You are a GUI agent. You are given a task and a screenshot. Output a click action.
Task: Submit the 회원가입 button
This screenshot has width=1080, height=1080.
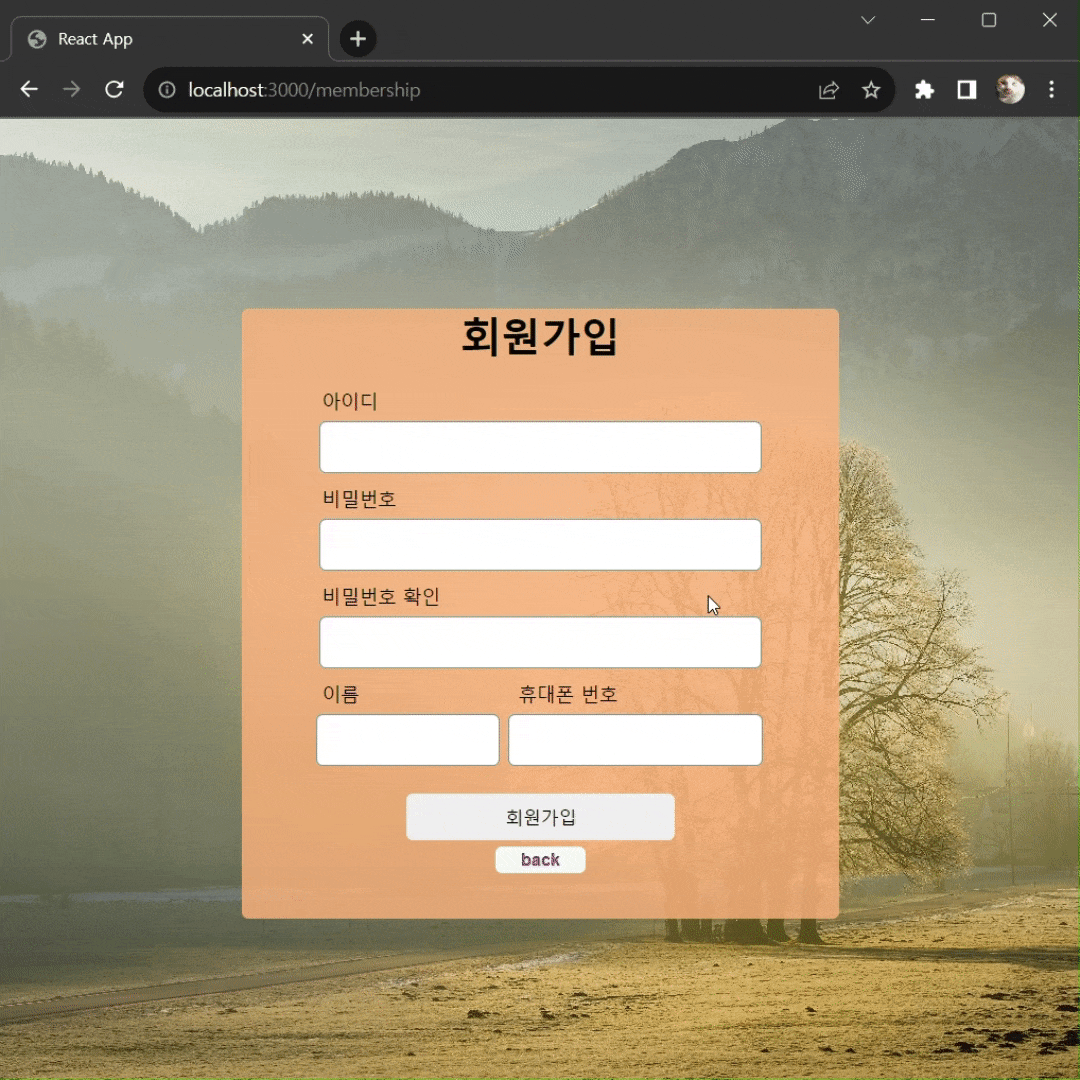[540, 817]
